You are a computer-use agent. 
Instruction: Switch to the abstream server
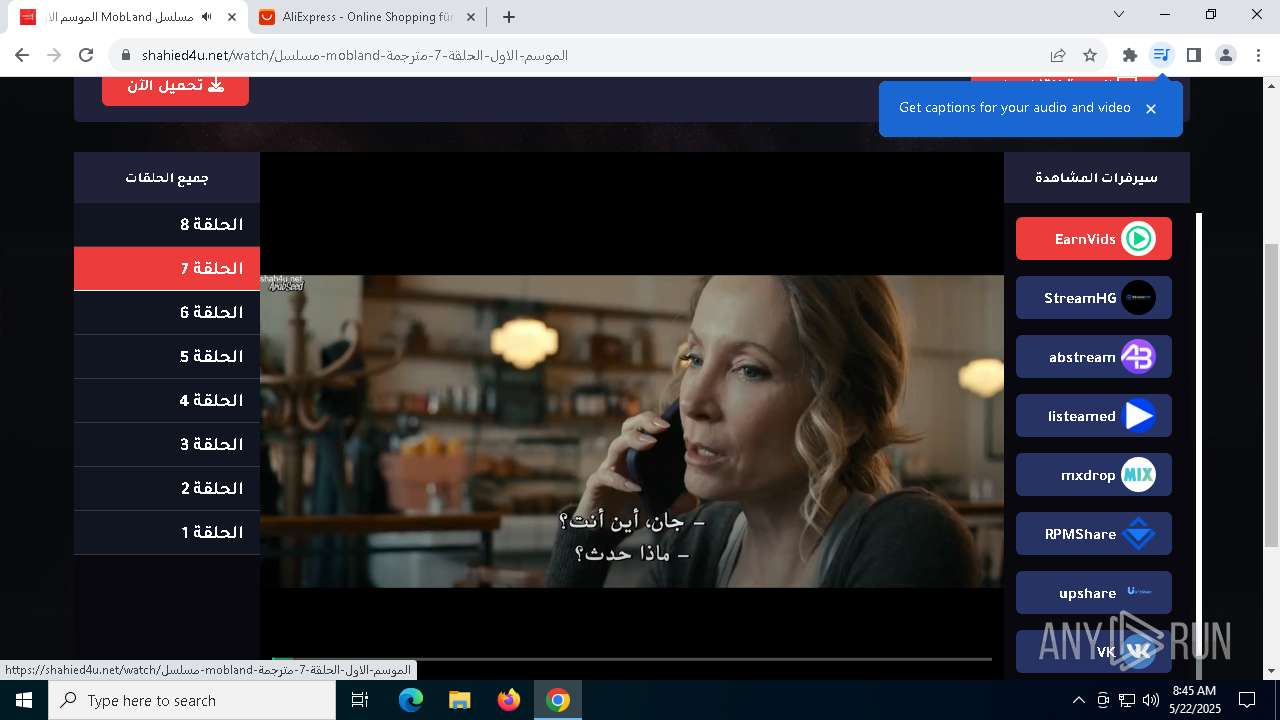[1093, 357]
